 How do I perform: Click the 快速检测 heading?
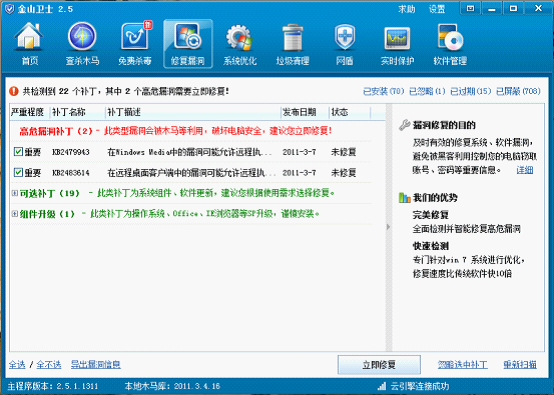[430, 246]
